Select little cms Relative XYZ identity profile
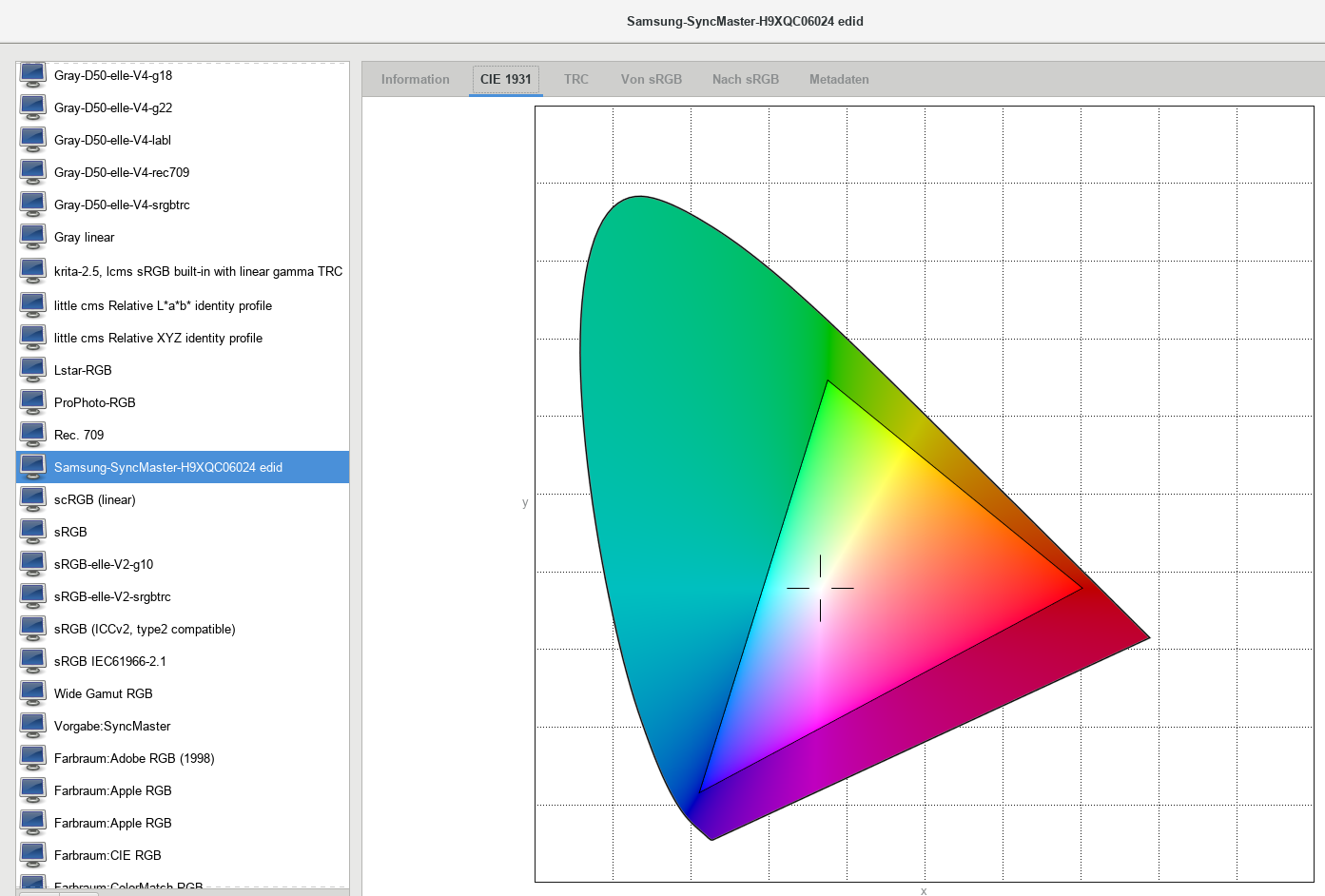The width and height of the screenshot is (1325, 896). click(x=183, y=338)
